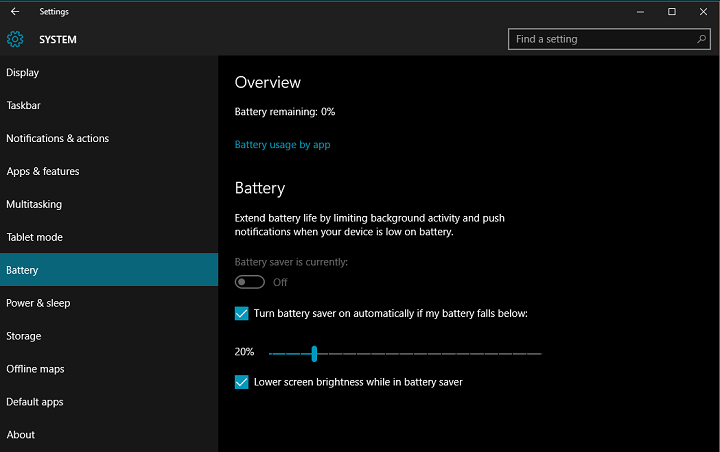
Task: Click the 20% slider value label
Action: [244, 352]
